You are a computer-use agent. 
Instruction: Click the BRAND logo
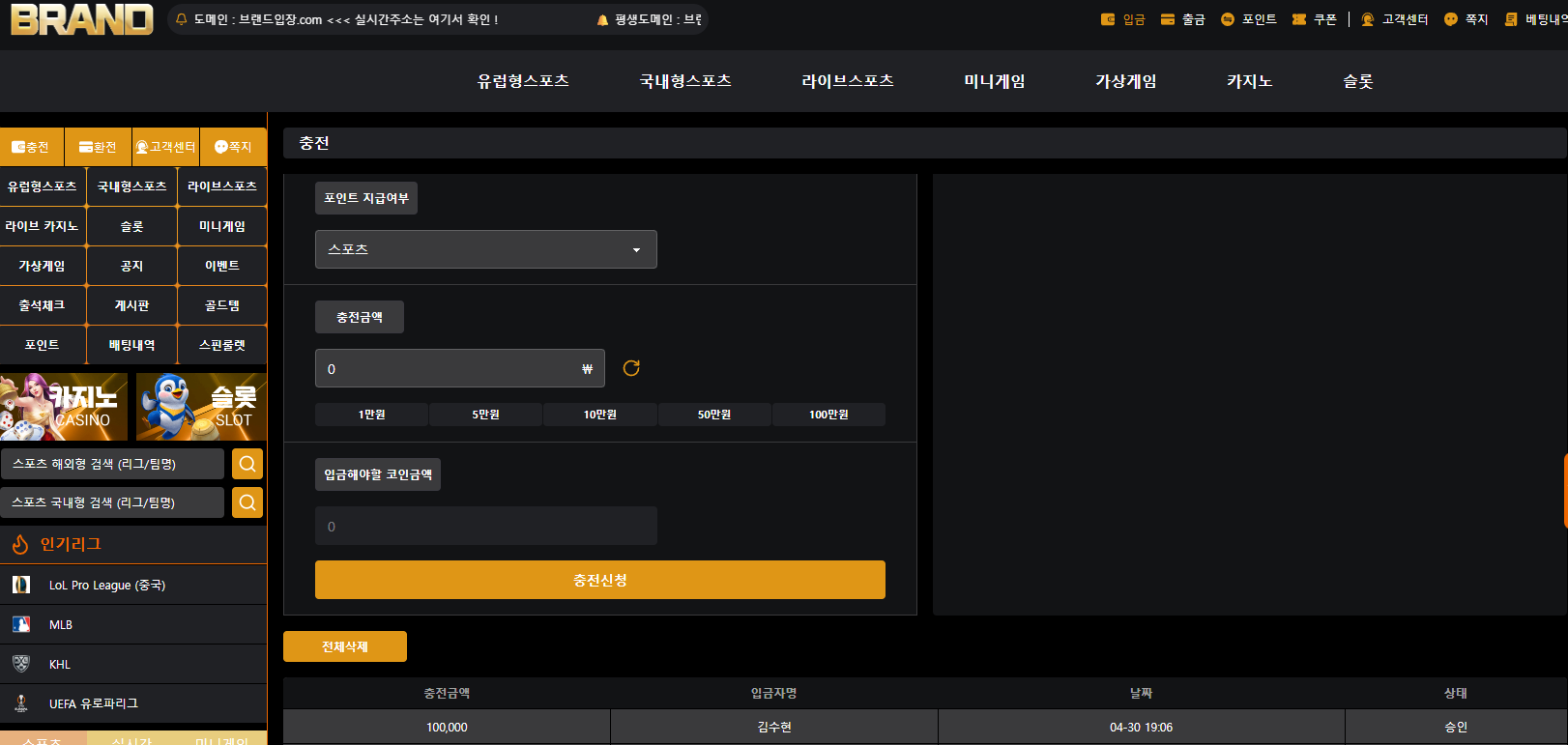(82, 19)
